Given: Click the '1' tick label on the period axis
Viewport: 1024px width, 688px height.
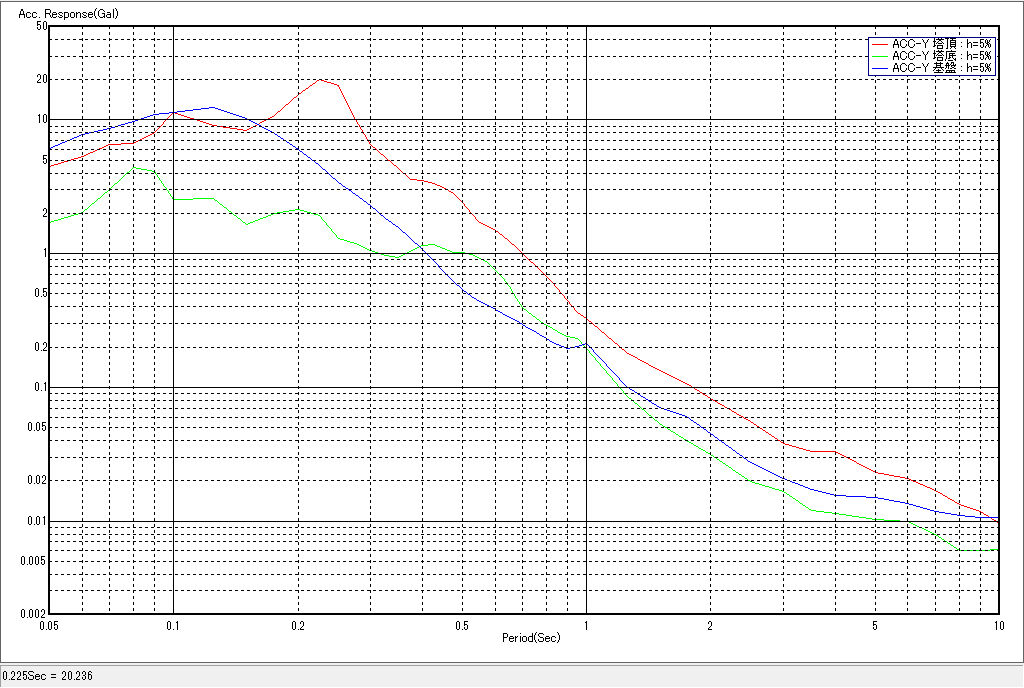Looking at the screenshot, I should 586,624.
